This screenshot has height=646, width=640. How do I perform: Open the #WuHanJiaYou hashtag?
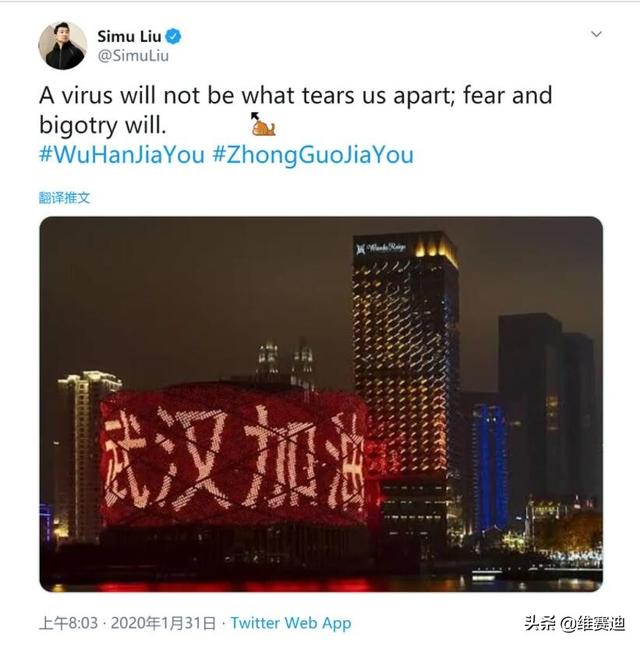122,155
